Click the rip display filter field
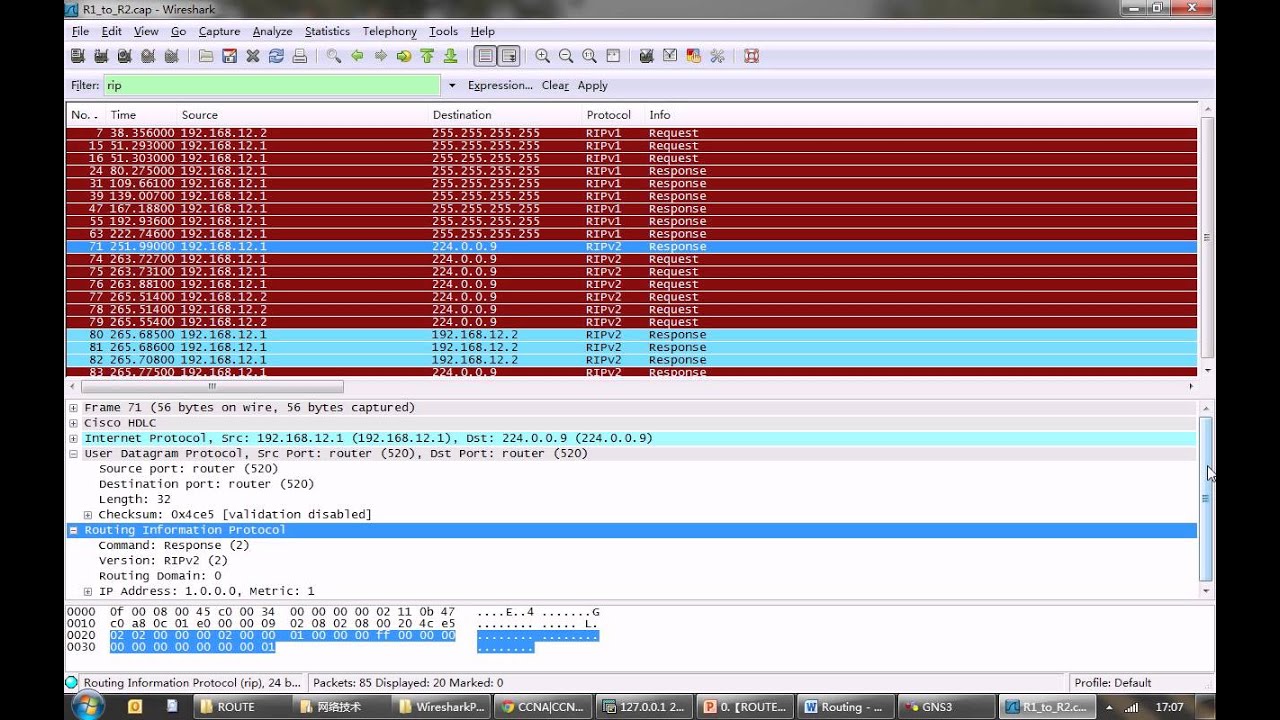This screenshot has width=1280, height=720. [x=271, y=86]
